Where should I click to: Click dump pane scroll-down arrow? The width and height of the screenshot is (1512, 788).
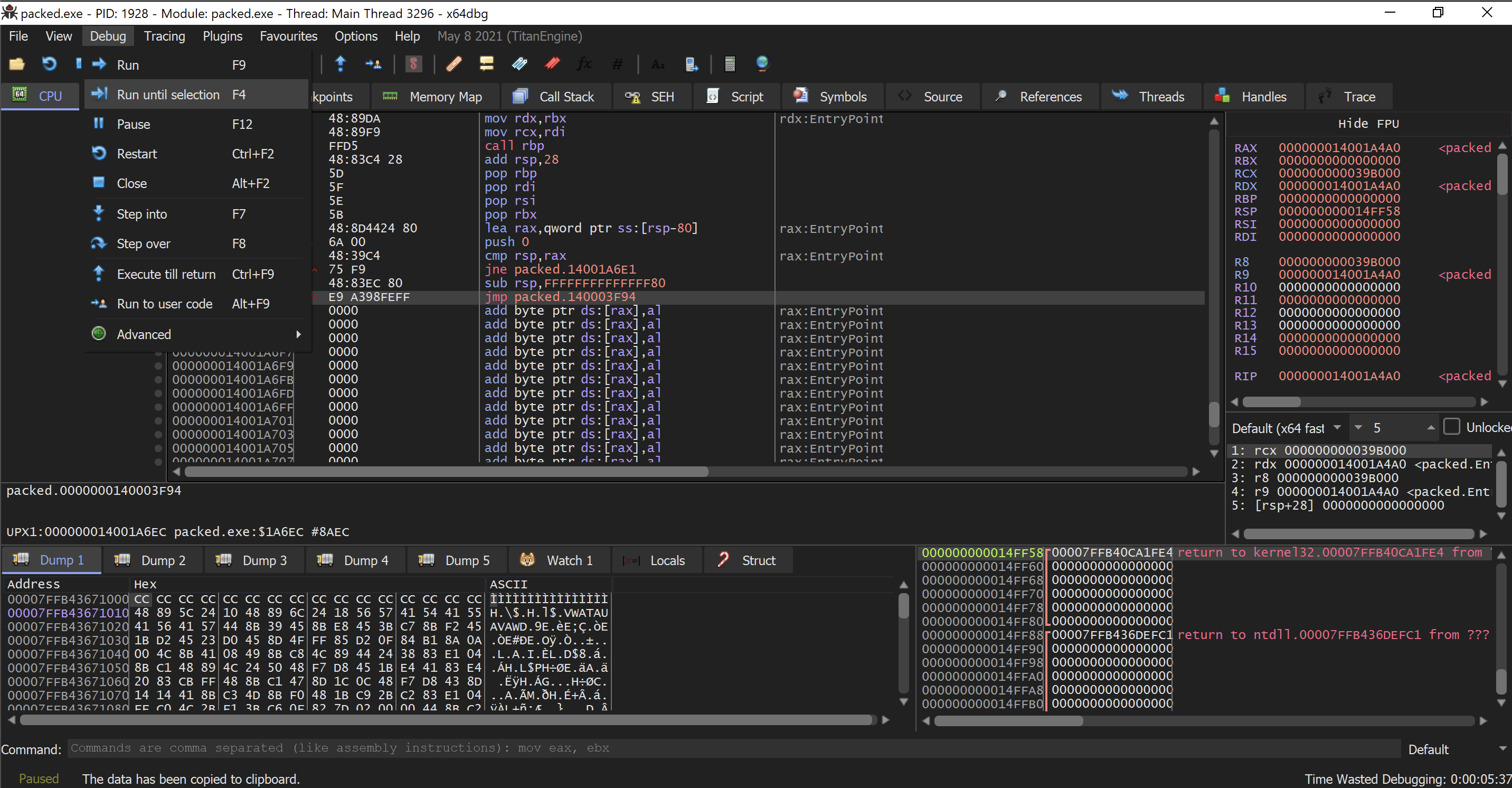pos(903,702)
